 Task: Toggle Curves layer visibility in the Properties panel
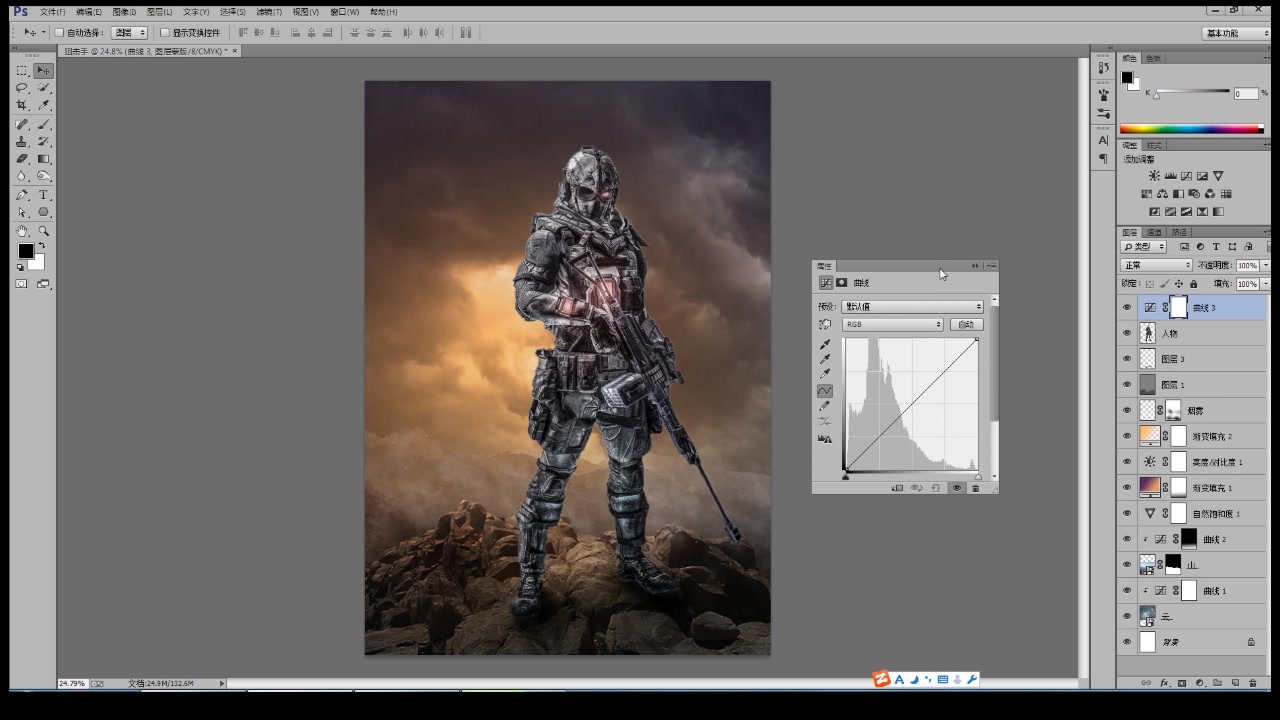coord(956,488)
